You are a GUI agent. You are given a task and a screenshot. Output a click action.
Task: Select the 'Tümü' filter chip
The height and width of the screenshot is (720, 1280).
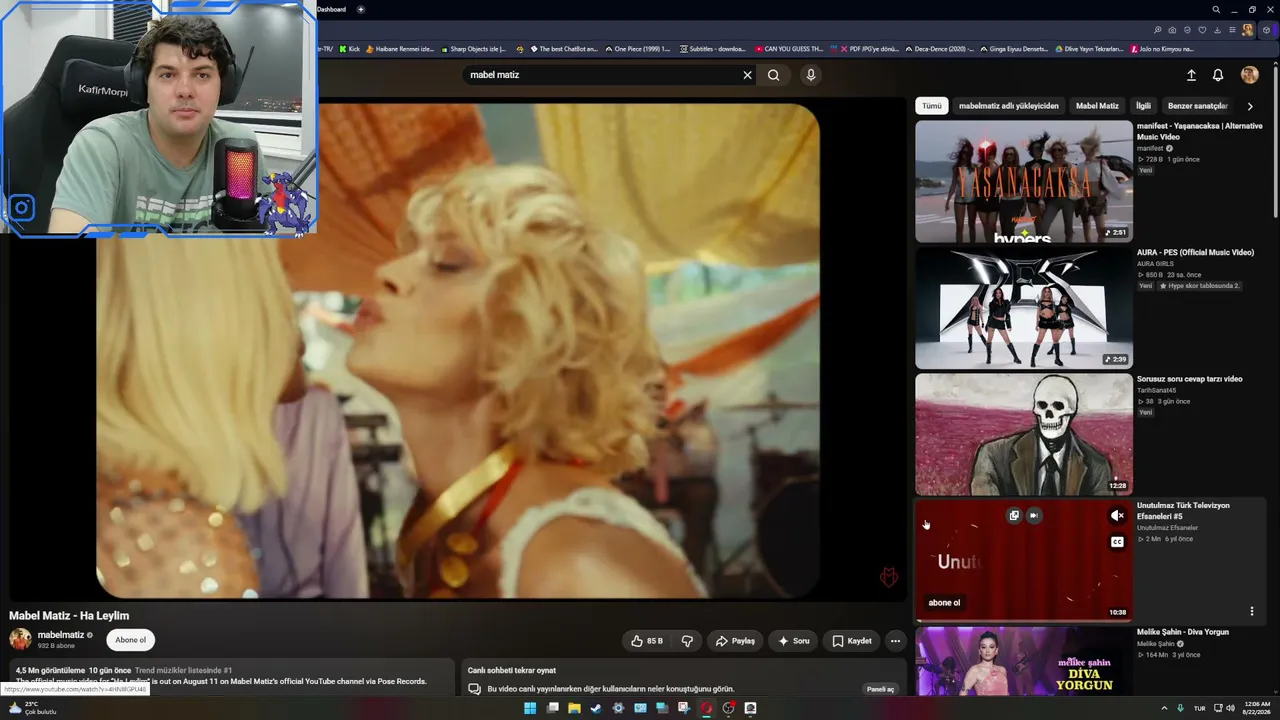pos(932,106)
